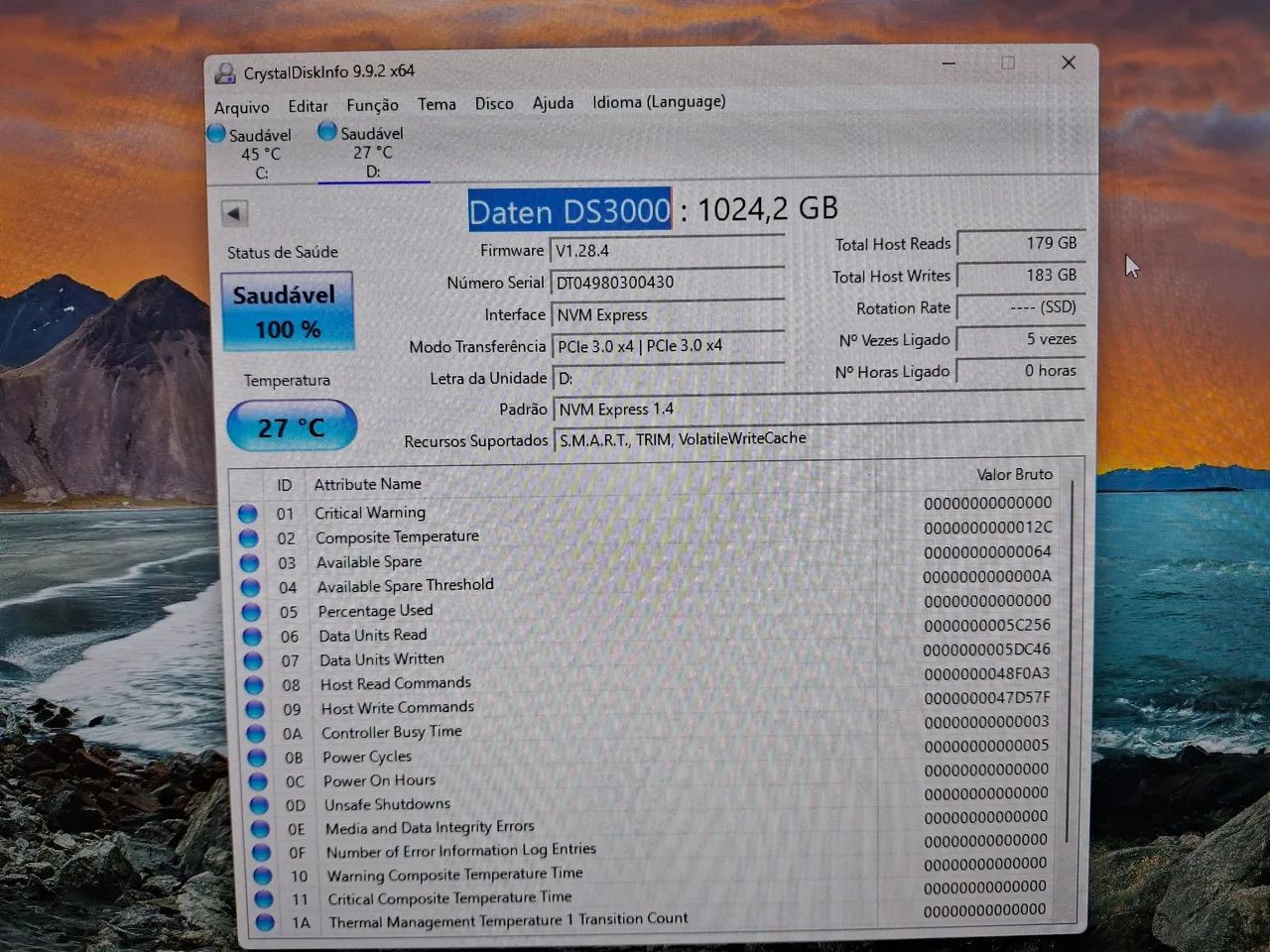
Task: Select the Percentage Used attribute name
Action: [x=375, y=611]
